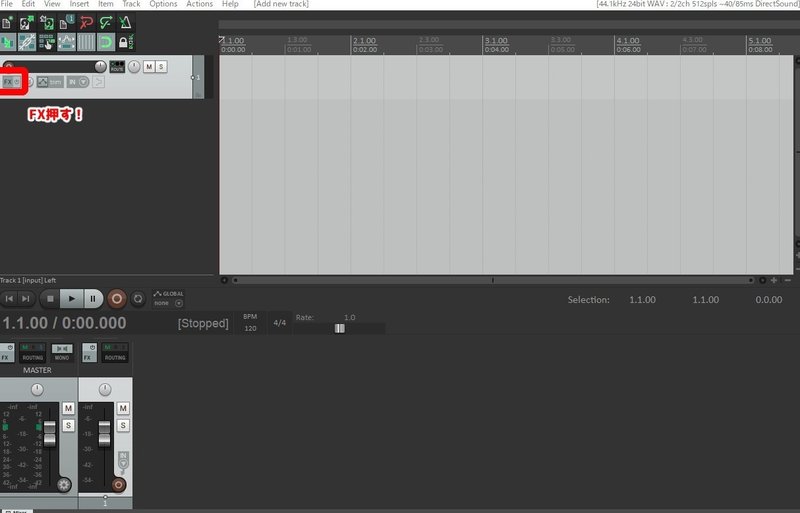Open the IN input dropdown on the Track 1 mixer strip

[123, 460]
